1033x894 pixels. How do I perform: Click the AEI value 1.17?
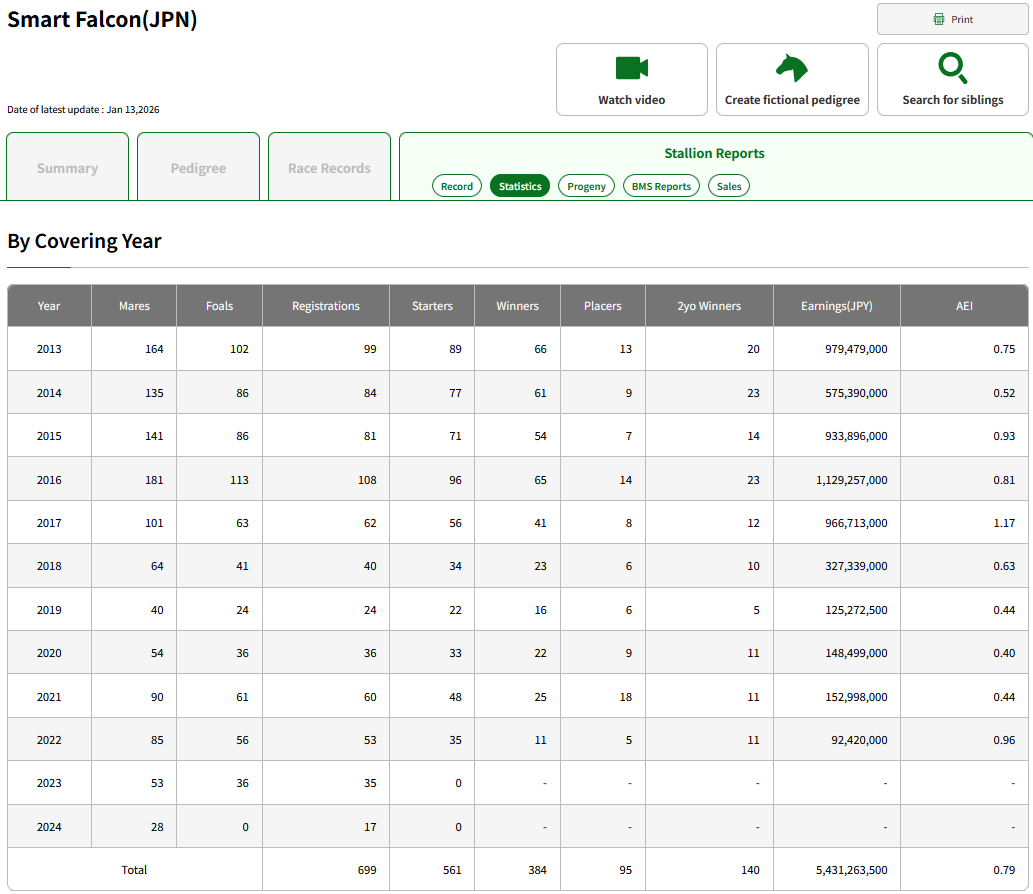click(1004, 523)
